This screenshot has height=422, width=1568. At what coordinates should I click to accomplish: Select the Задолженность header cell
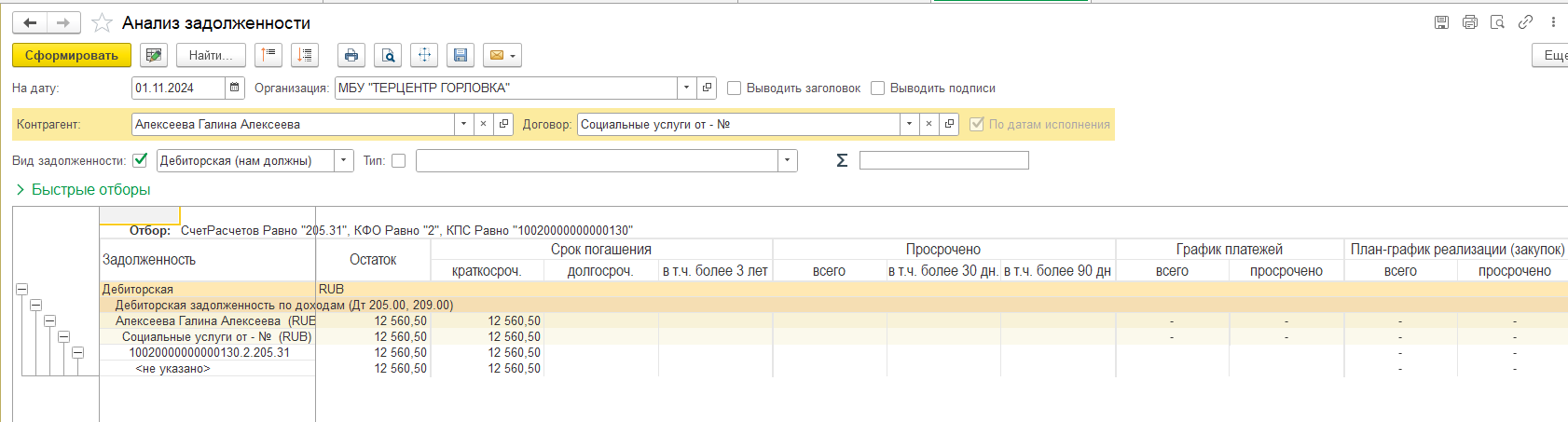point(208,260)
